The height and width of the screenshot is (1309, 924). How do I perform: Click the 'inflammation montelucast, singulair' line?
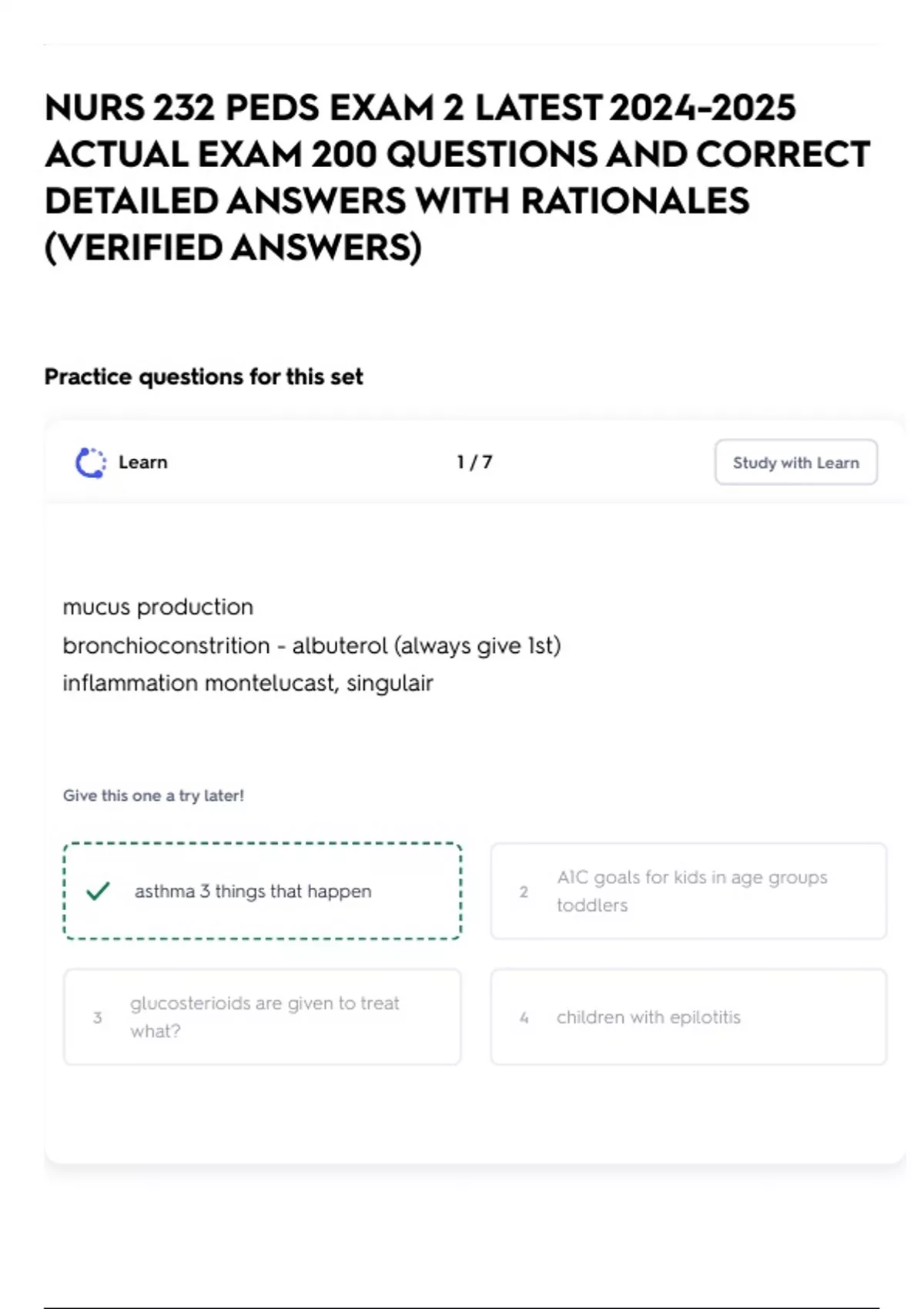248,683
